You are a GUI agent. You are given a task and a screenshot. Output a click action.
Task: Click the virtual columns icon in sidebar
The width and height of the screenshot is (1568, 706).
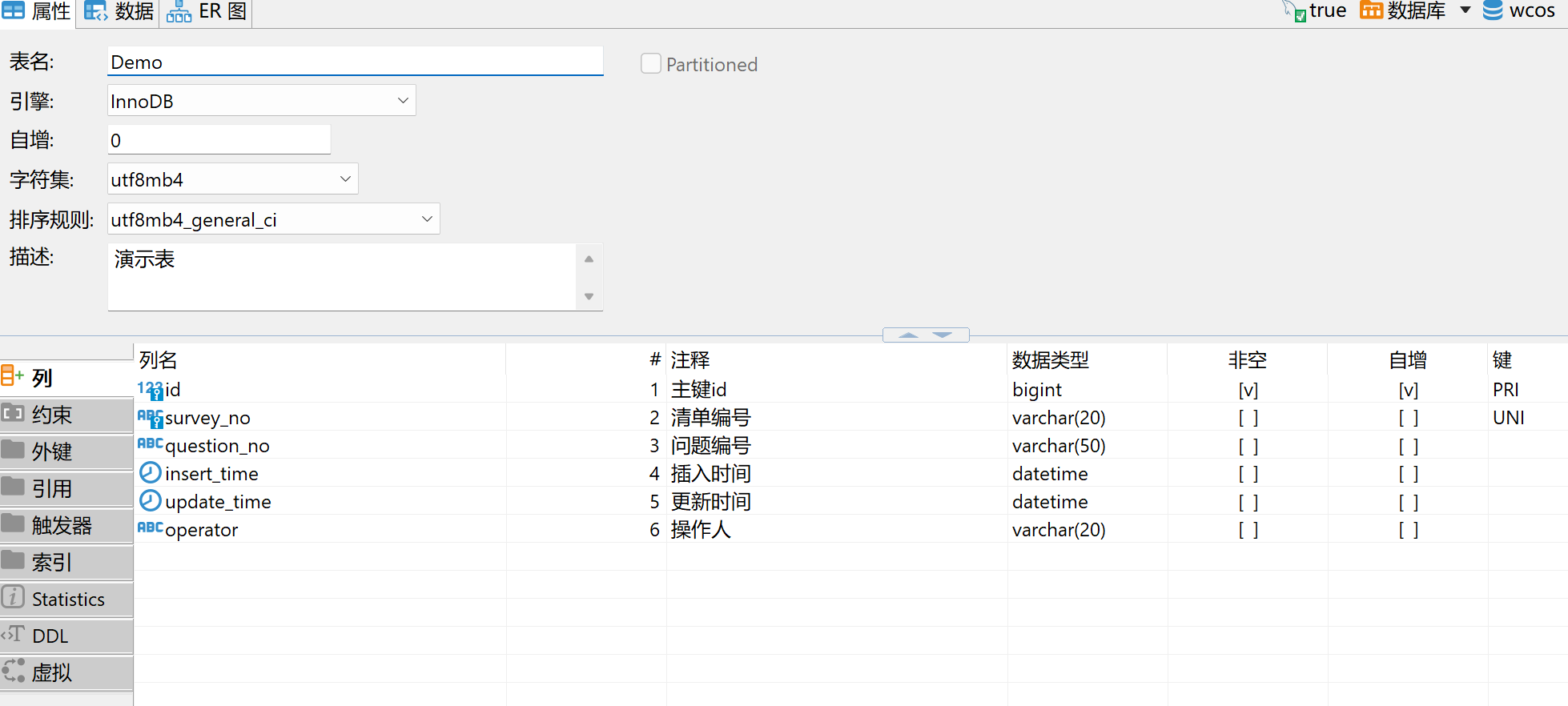pyautogui.click(x=13, y=671)
